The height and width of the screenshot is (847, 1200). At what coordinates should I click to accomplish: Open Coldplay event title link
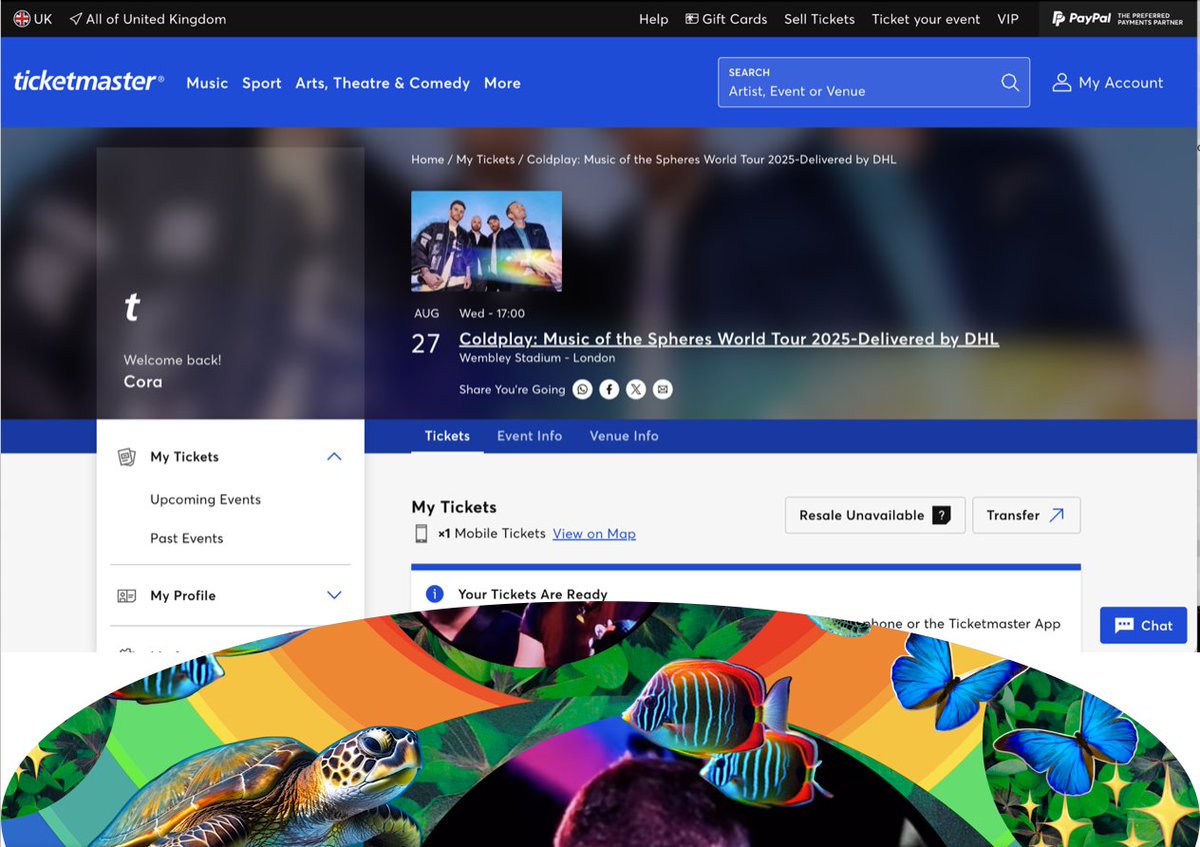click(728, 339)
